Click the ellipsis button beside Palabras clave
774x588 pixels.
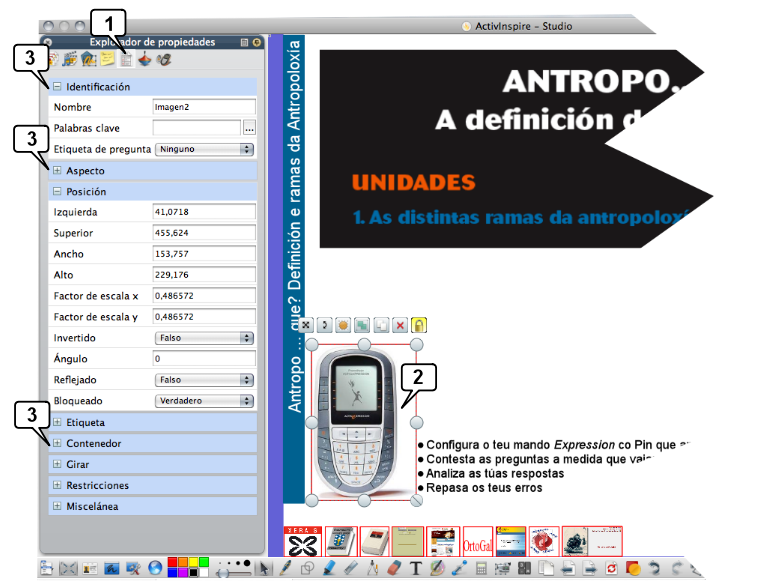[249, 128]
